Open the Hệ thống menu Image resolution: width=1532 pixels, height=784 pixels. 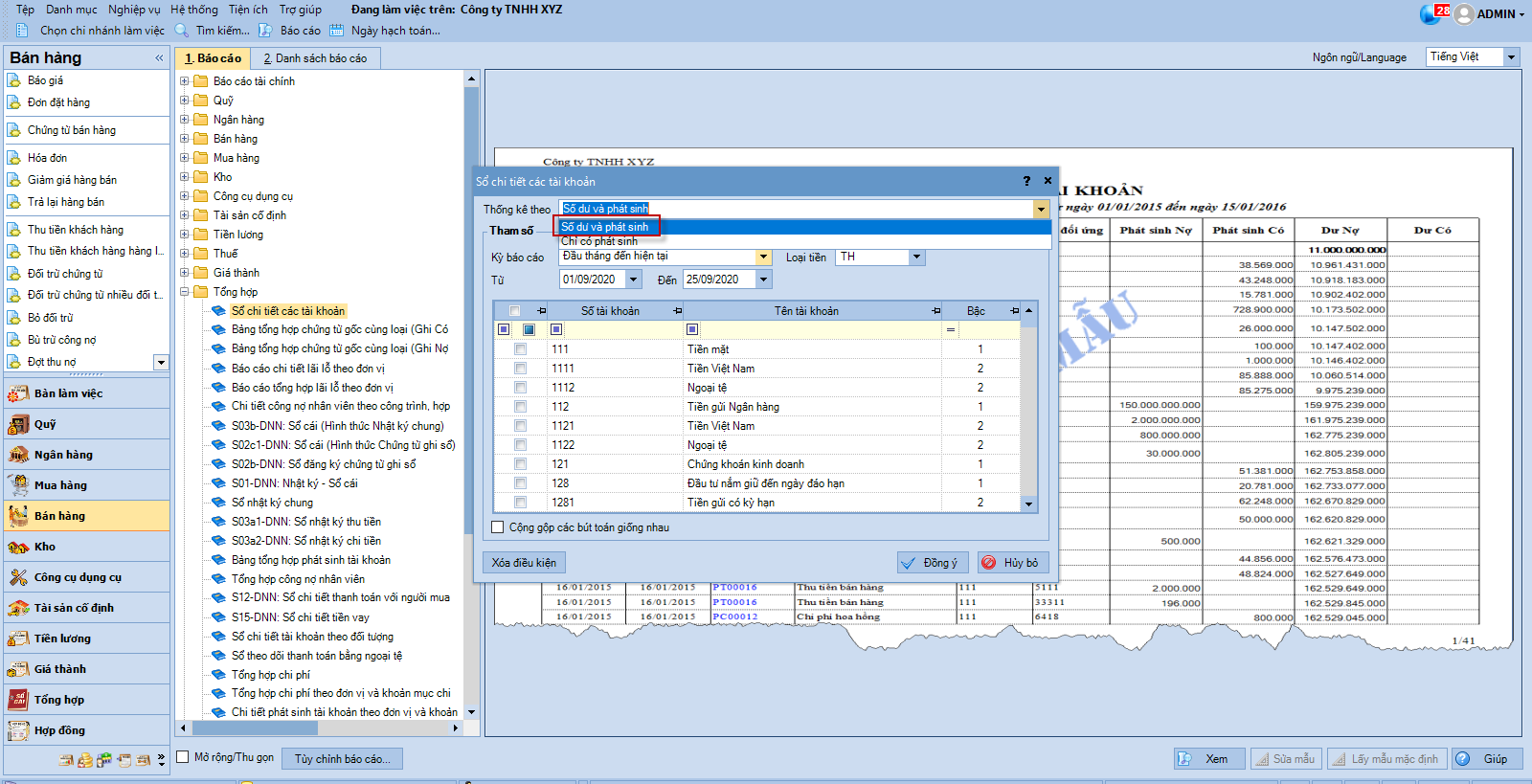pyautogui.click(x=194, y=10)
